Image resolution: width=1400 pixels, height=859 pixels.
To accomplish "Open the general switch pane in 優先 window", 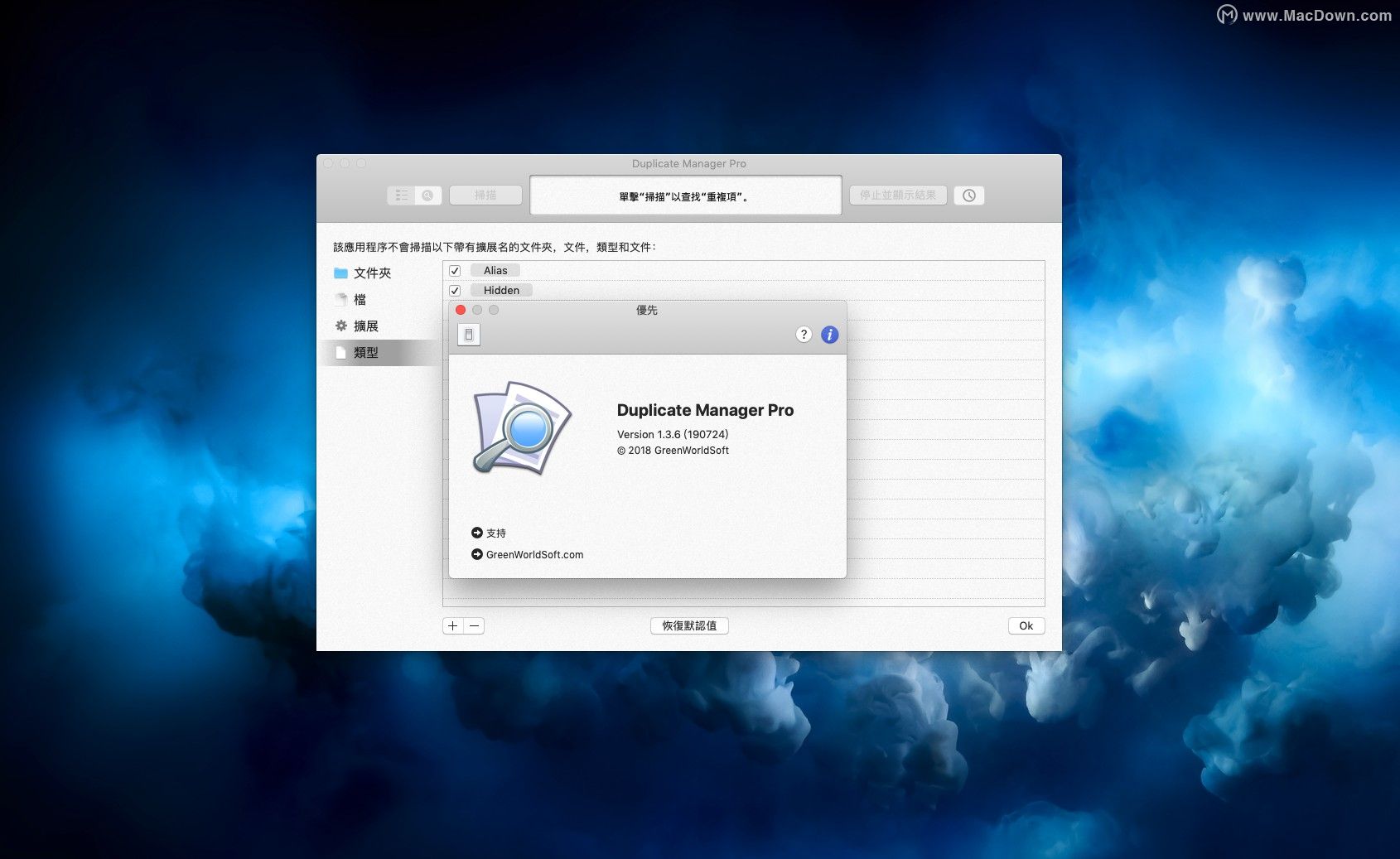I will 469,335.
